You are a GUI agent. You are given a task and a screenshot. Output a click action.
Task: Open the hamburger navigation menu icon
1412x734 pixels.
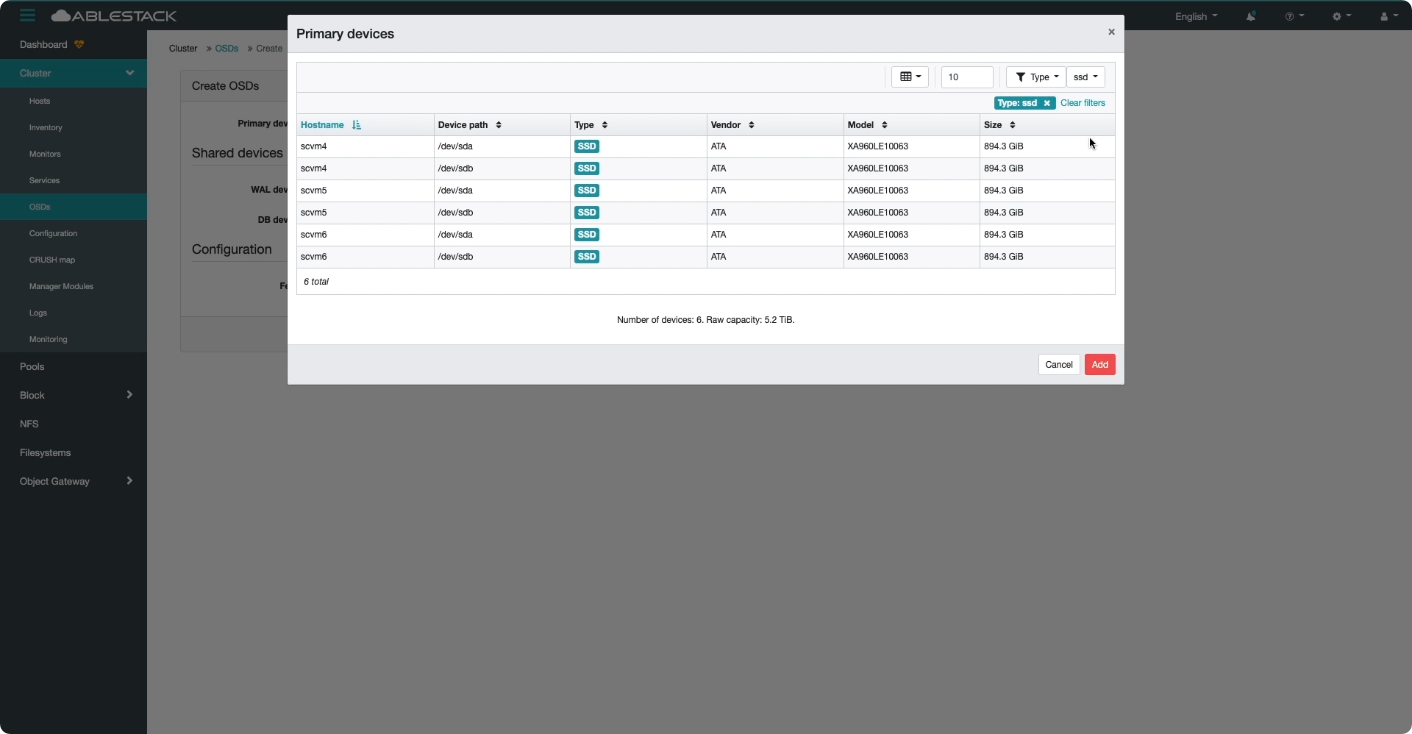(27, 15)
